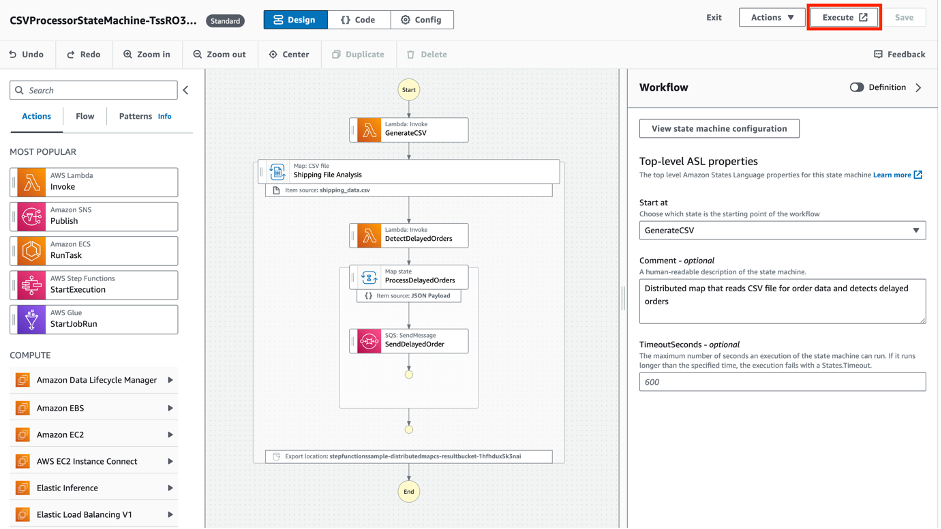Expand the Elastic Inference category
941x529 pixels.
pyautogui.click(x=170, y=488)
